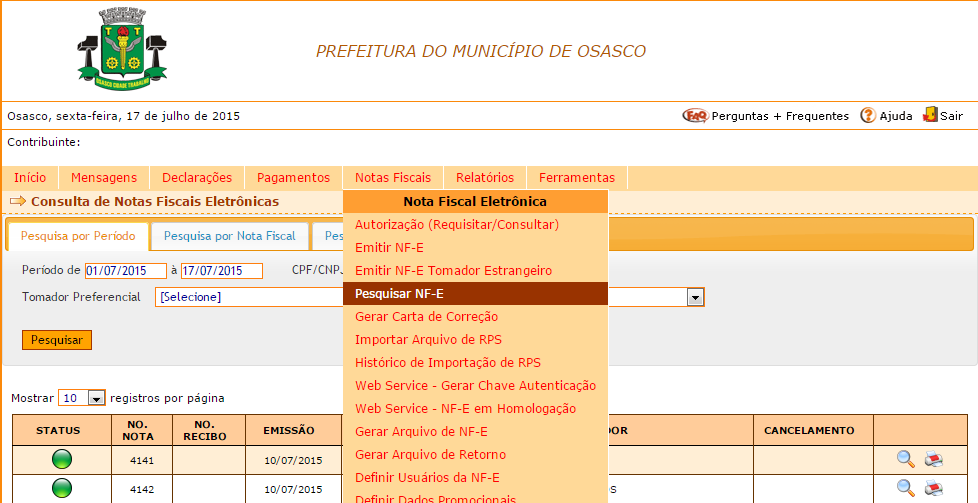The height and width of the screenshot is (503, 978).
Task: Click the Período end date field
Action: tap(221, 271)
